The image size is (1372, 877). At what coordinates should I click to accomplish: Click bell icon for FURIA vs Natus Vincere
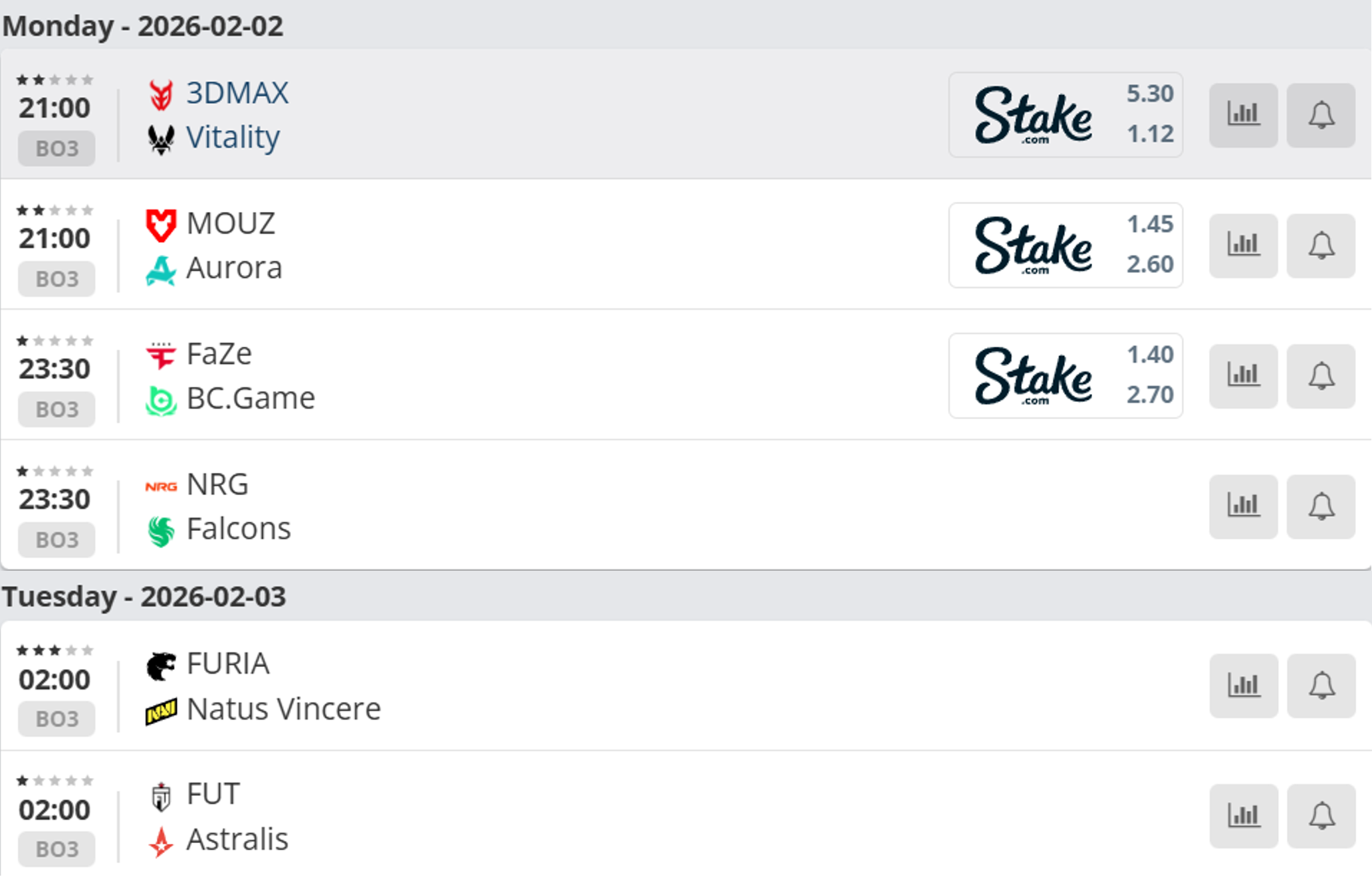pos(1320,685)
